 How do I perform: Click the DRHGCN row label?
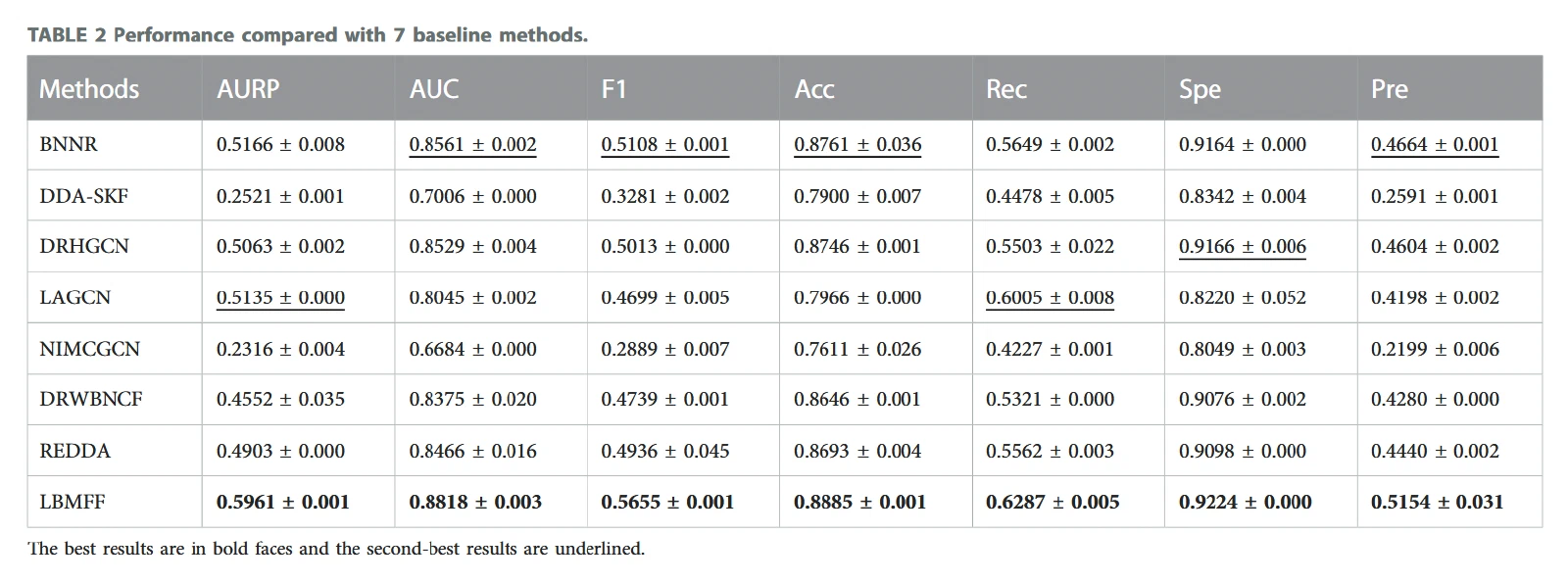point(84,246)
